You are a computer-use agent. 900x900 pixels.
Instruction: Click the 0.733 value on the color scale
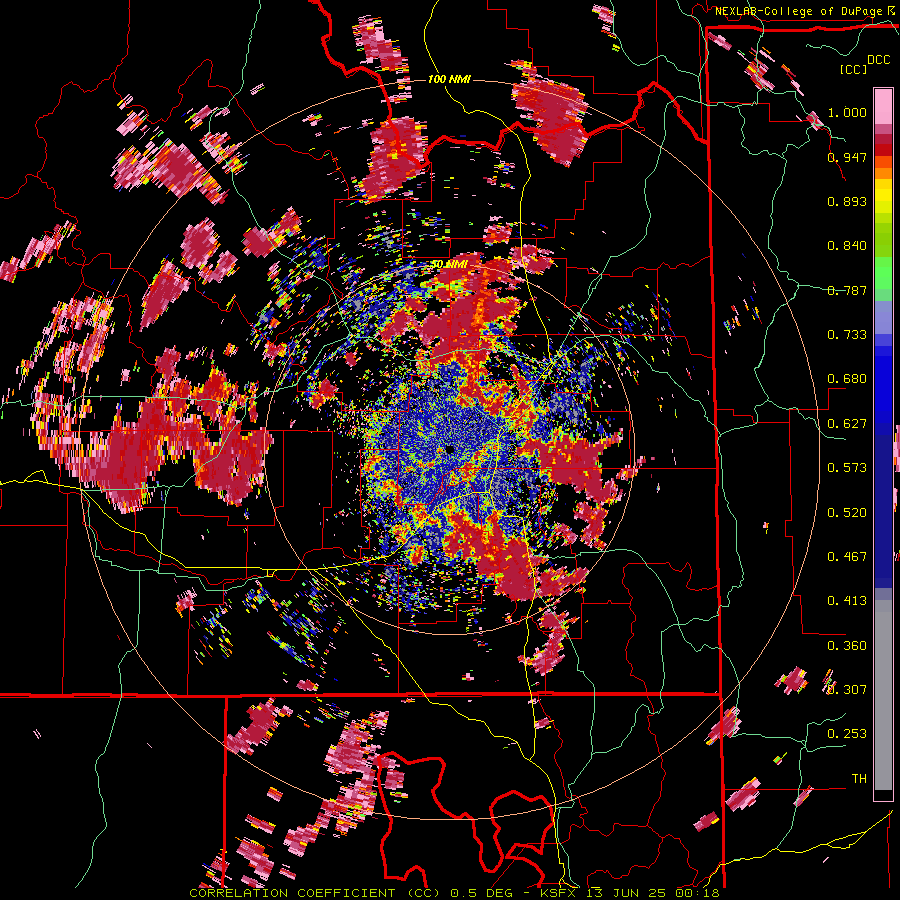[847, 335]
